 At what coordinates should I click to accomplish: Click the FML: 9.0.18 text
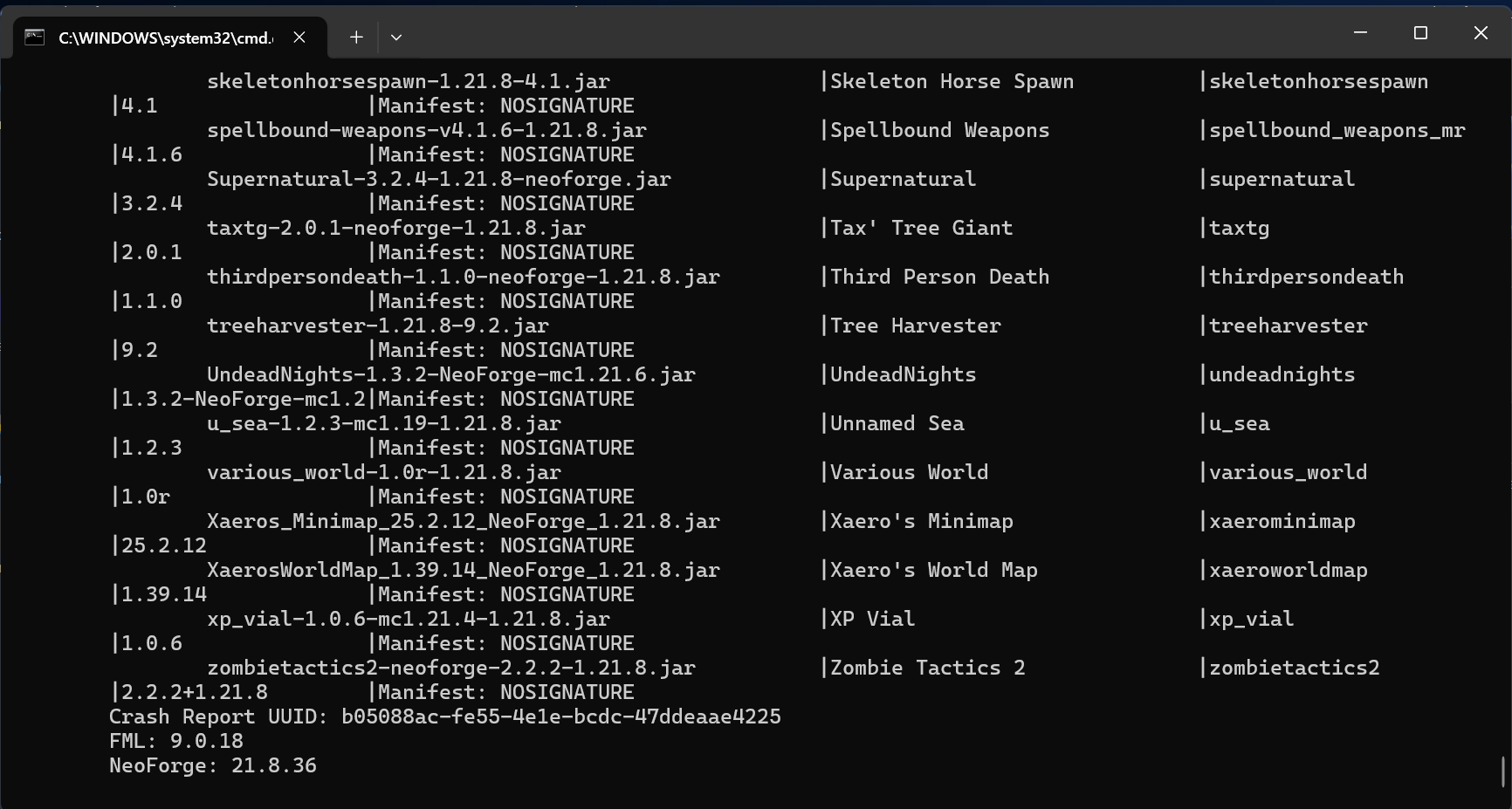click(x=176, y=741)
